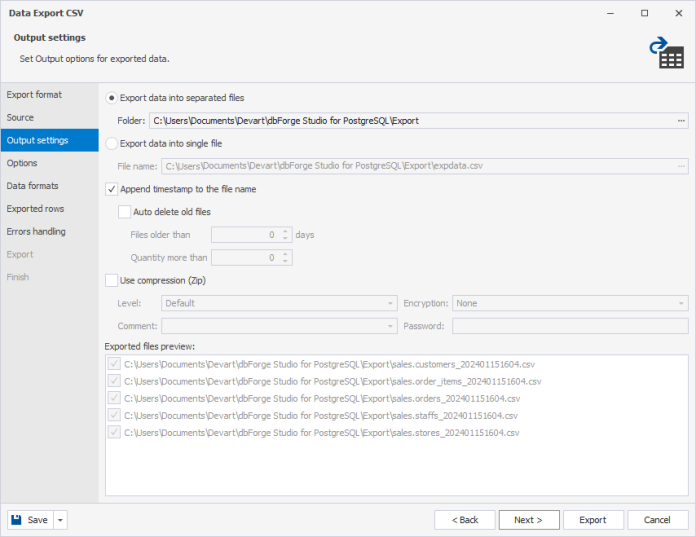Decrease the Quantity more than value
The width and height of the screenshot is (696, 537).
tap(285, 261)
